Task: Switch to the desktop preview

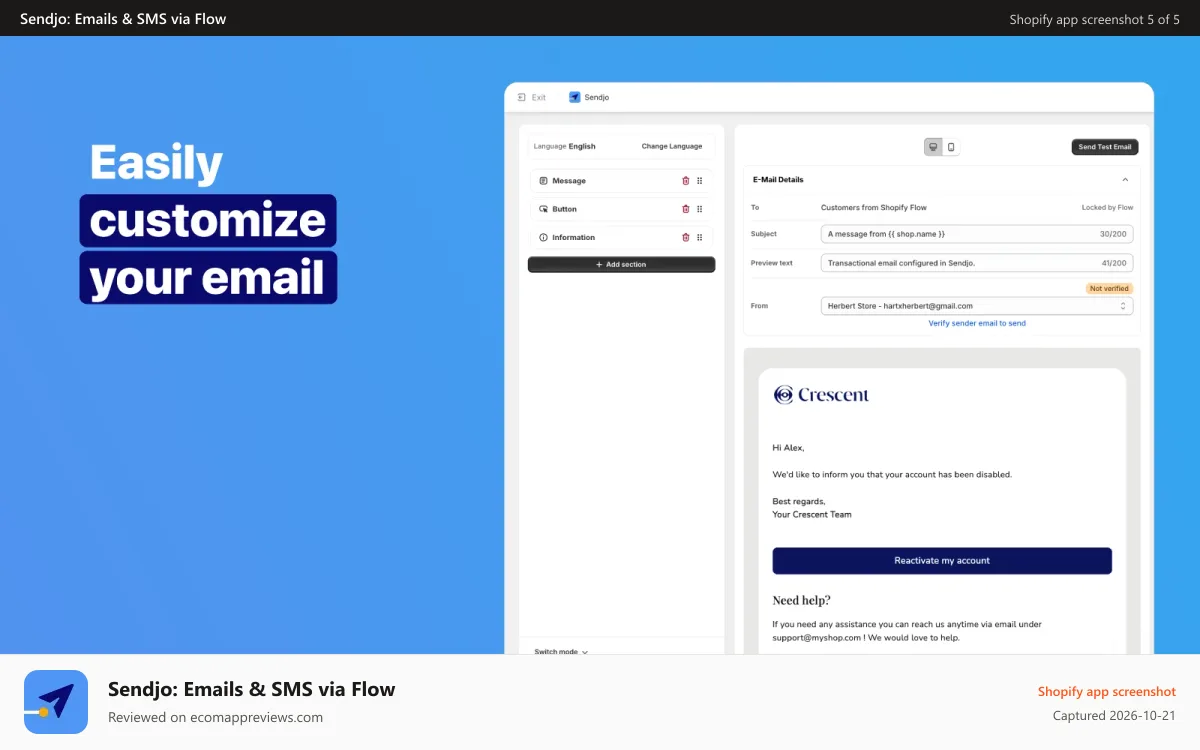Action: click(933, 147)
